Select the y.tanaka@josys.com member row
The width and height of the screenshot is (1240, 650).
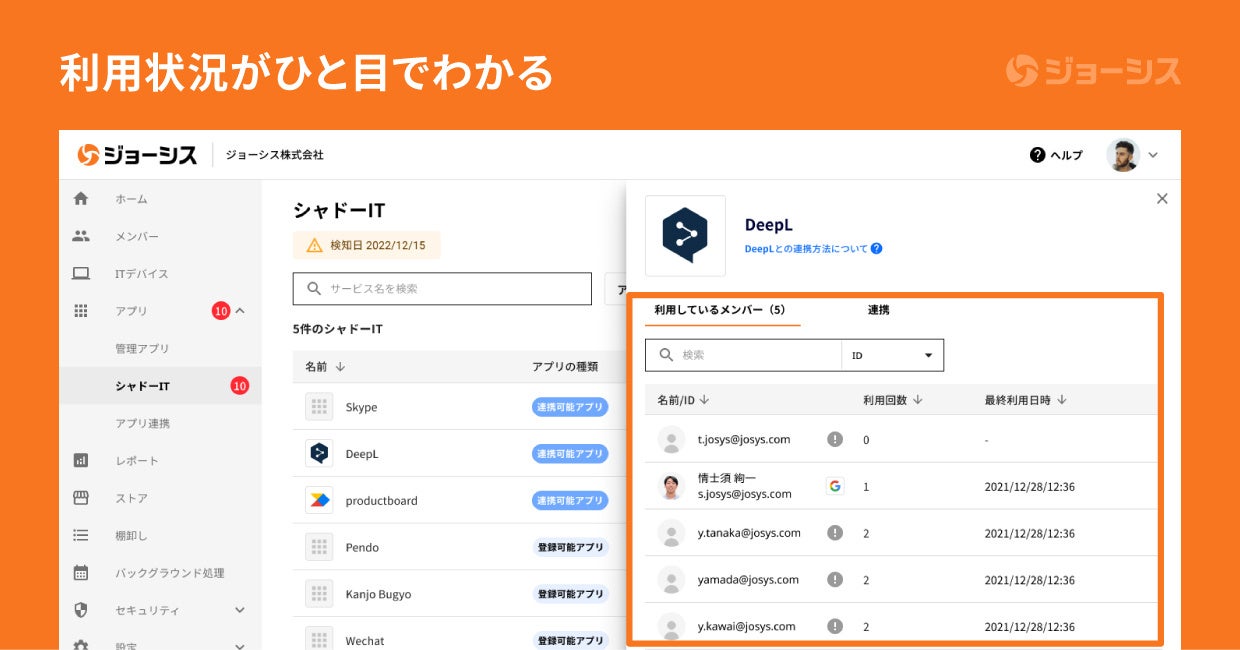[x=900, y=533]
